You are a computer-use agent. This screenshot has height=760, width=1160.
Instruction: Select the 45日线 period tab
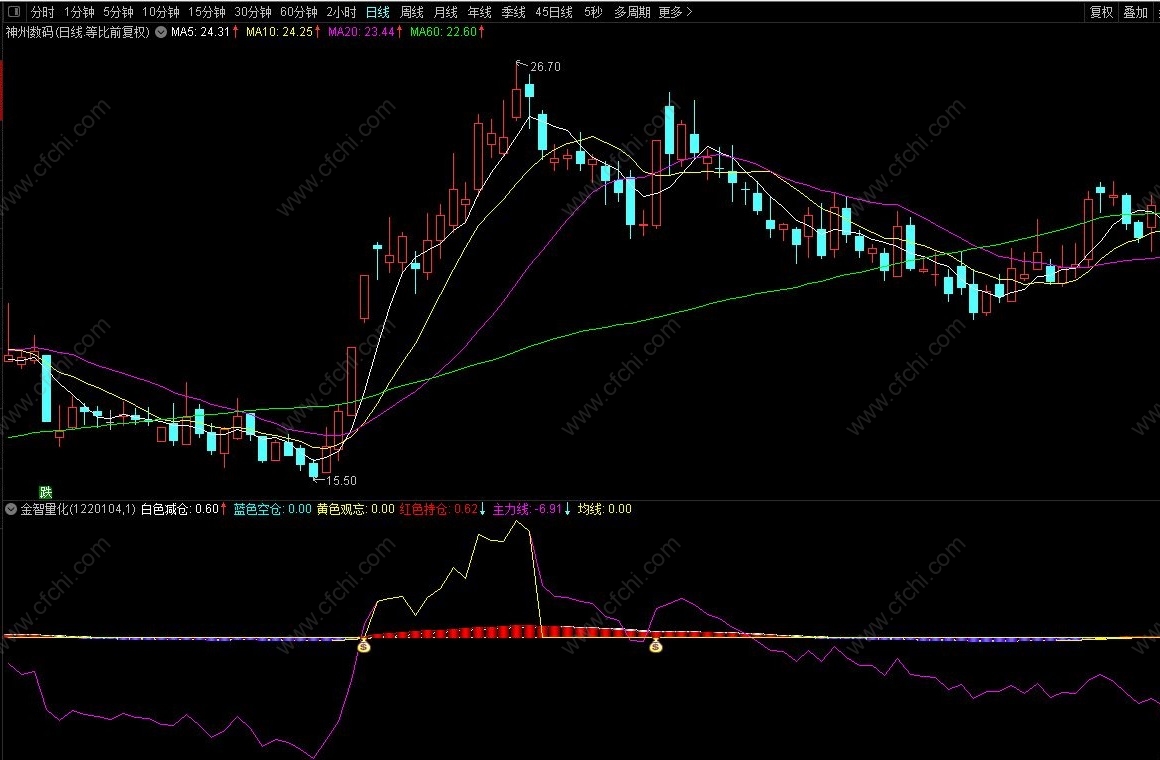tap(553, 12)
